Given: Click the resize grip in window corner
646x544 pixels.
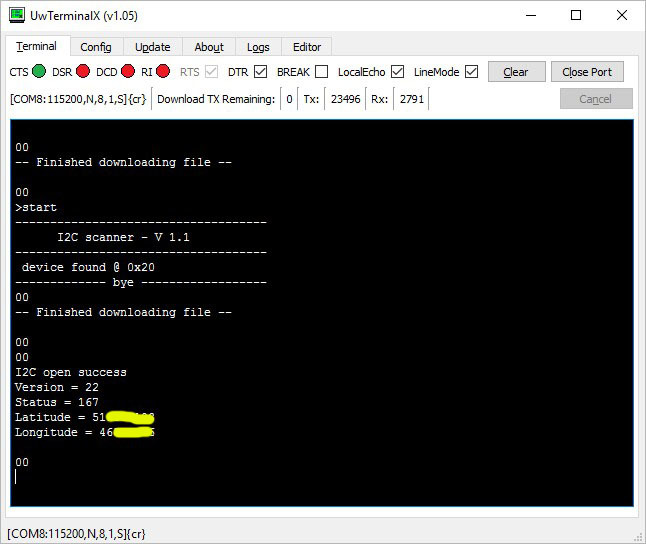Looking at the screenshot, I should pos(639,537).
